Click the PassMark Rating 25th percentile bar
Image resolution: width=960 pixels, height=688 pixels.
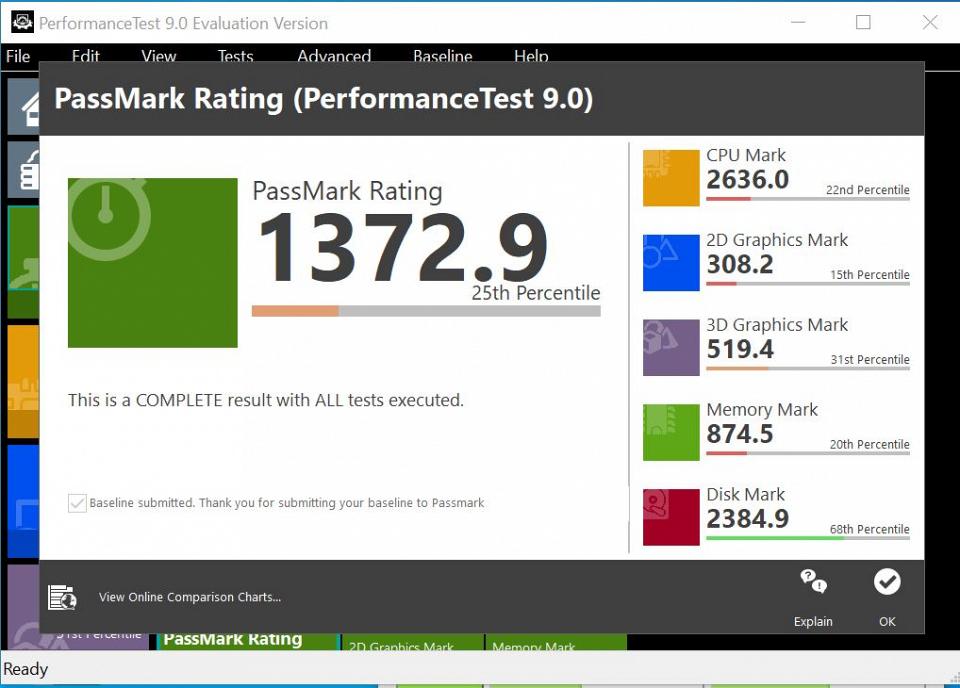(426, 311)
